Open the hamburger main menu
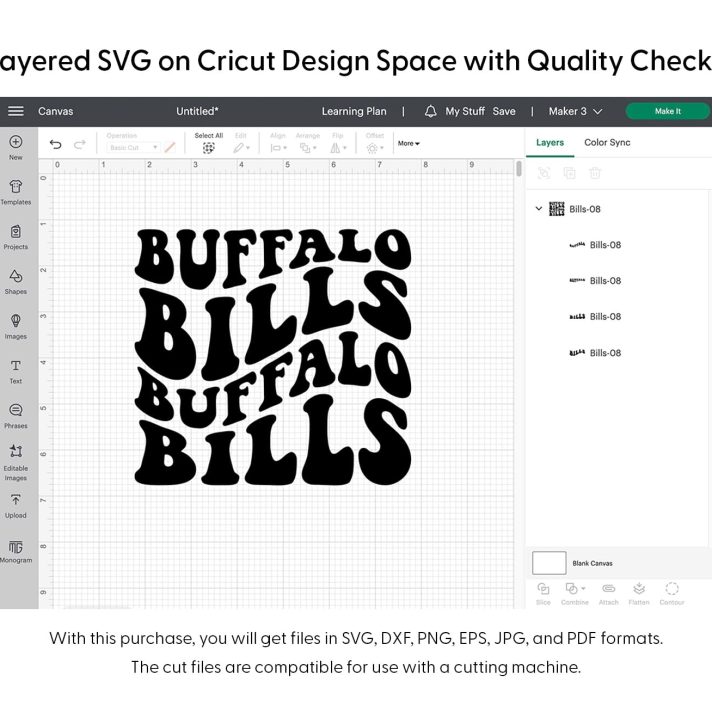 tap(15, 111)
